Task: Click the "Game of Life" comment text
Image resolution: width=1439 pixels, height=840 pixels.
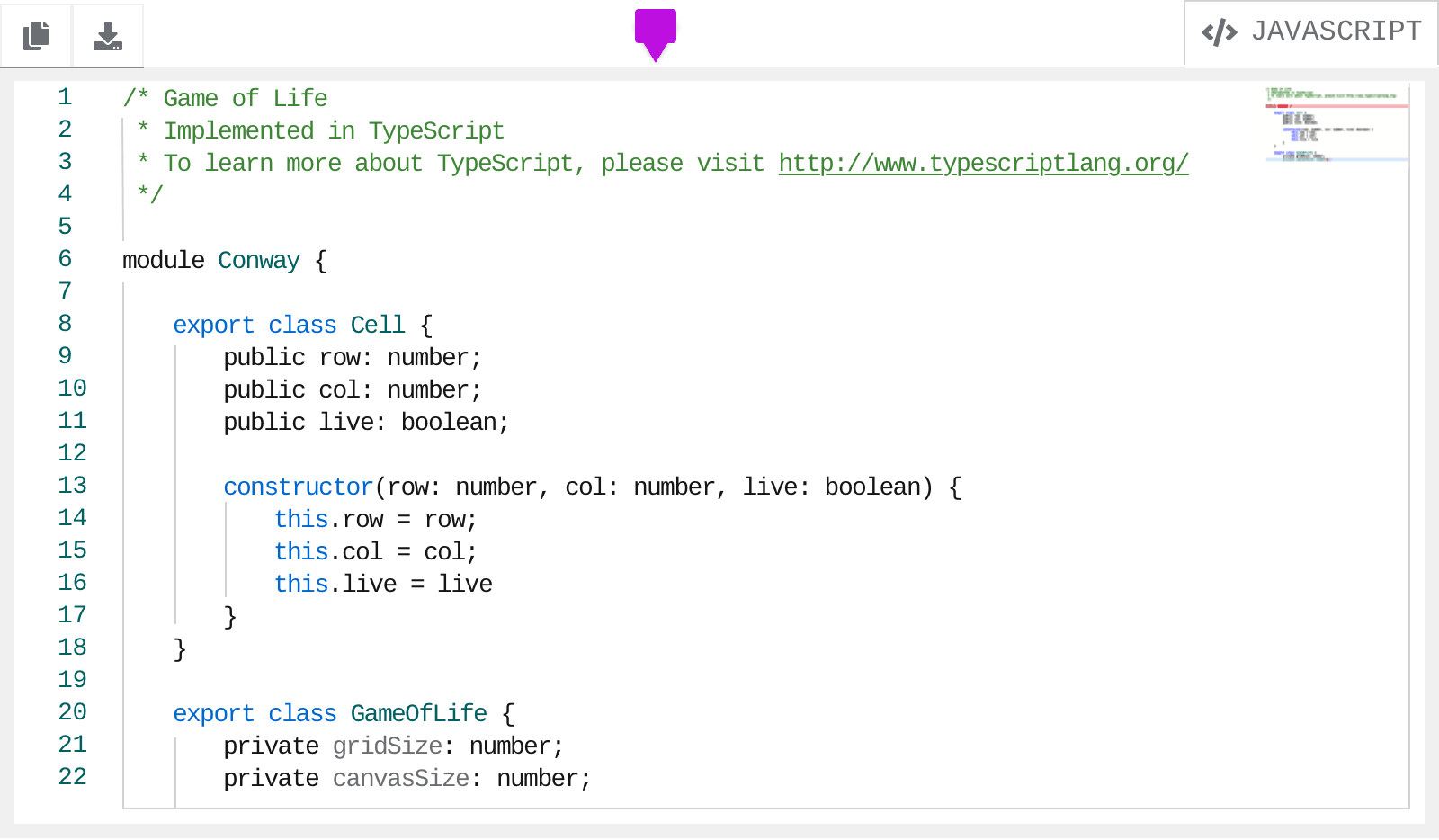Action: [245, 98]
